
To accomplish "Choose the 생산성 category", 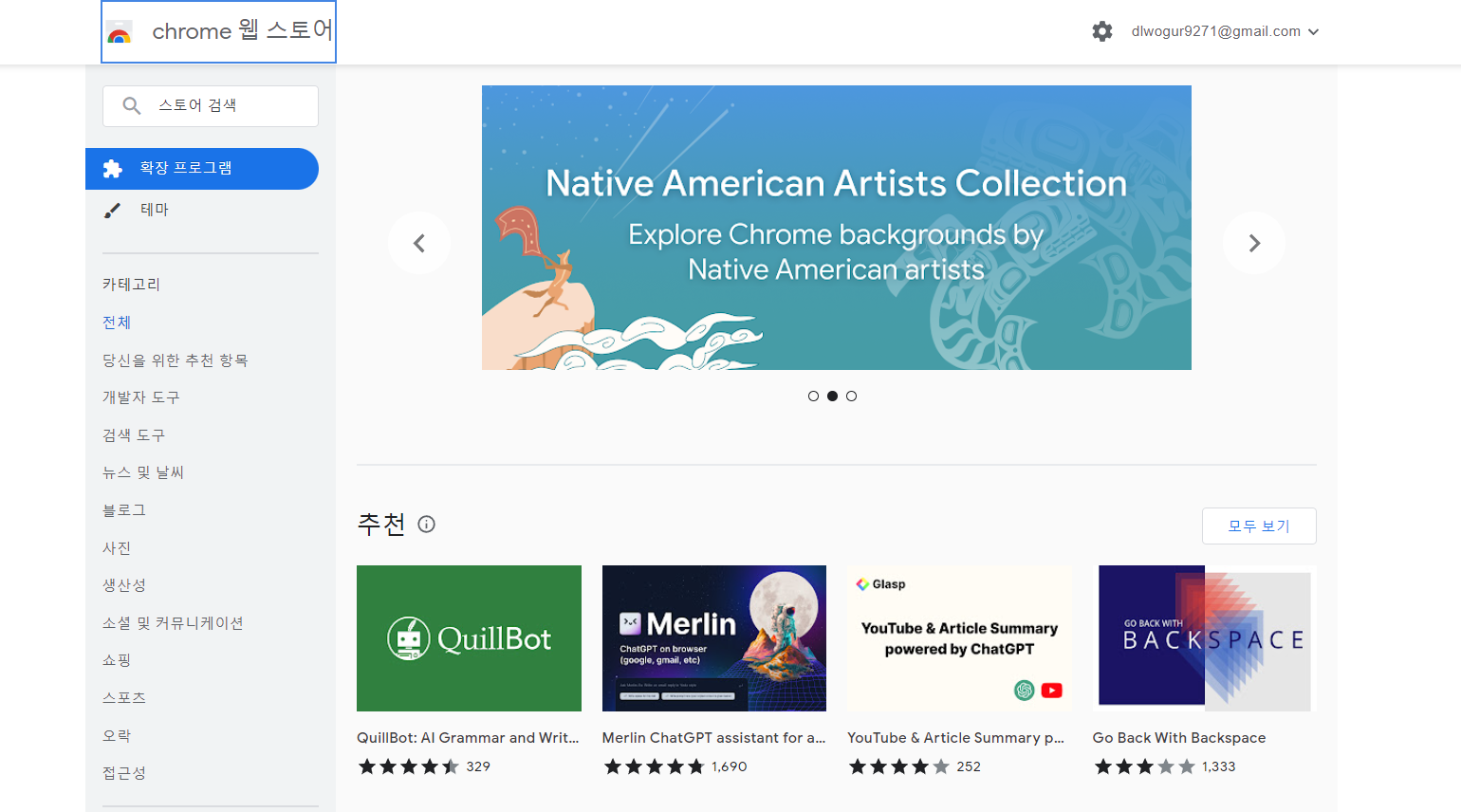I will 124,585.
